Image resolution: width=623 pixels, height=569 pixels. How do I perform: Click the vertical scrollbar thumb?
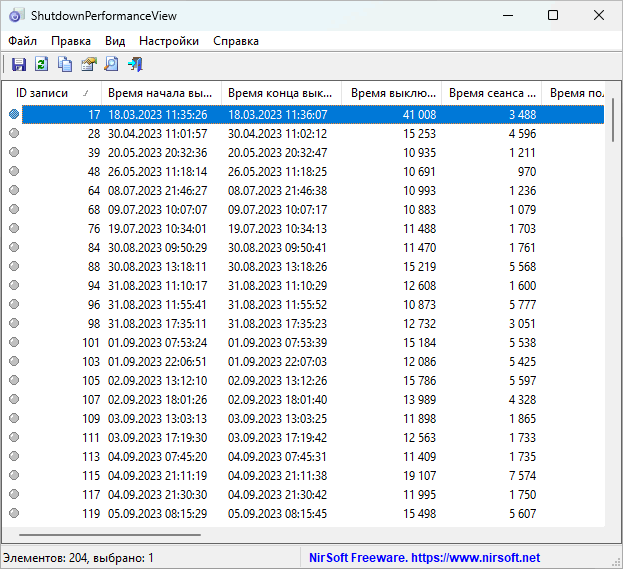(612, 120)
